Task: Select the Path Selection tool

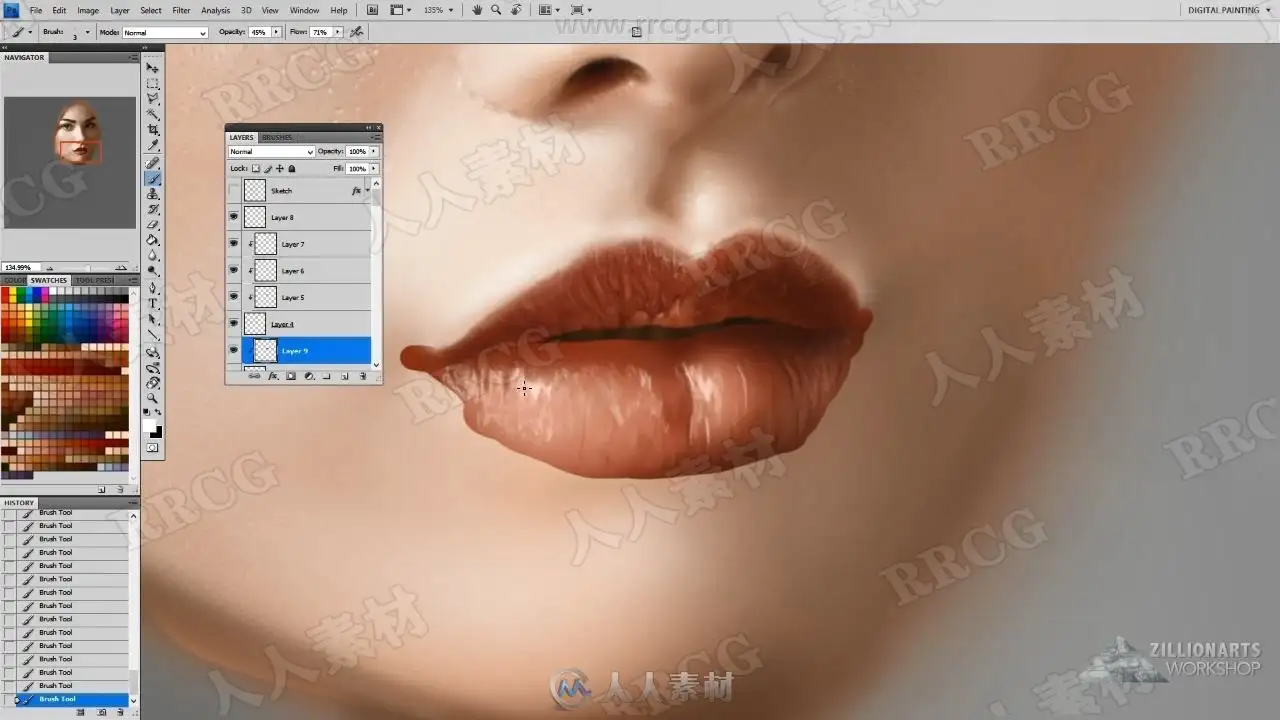Action: [x=153, y=319]
